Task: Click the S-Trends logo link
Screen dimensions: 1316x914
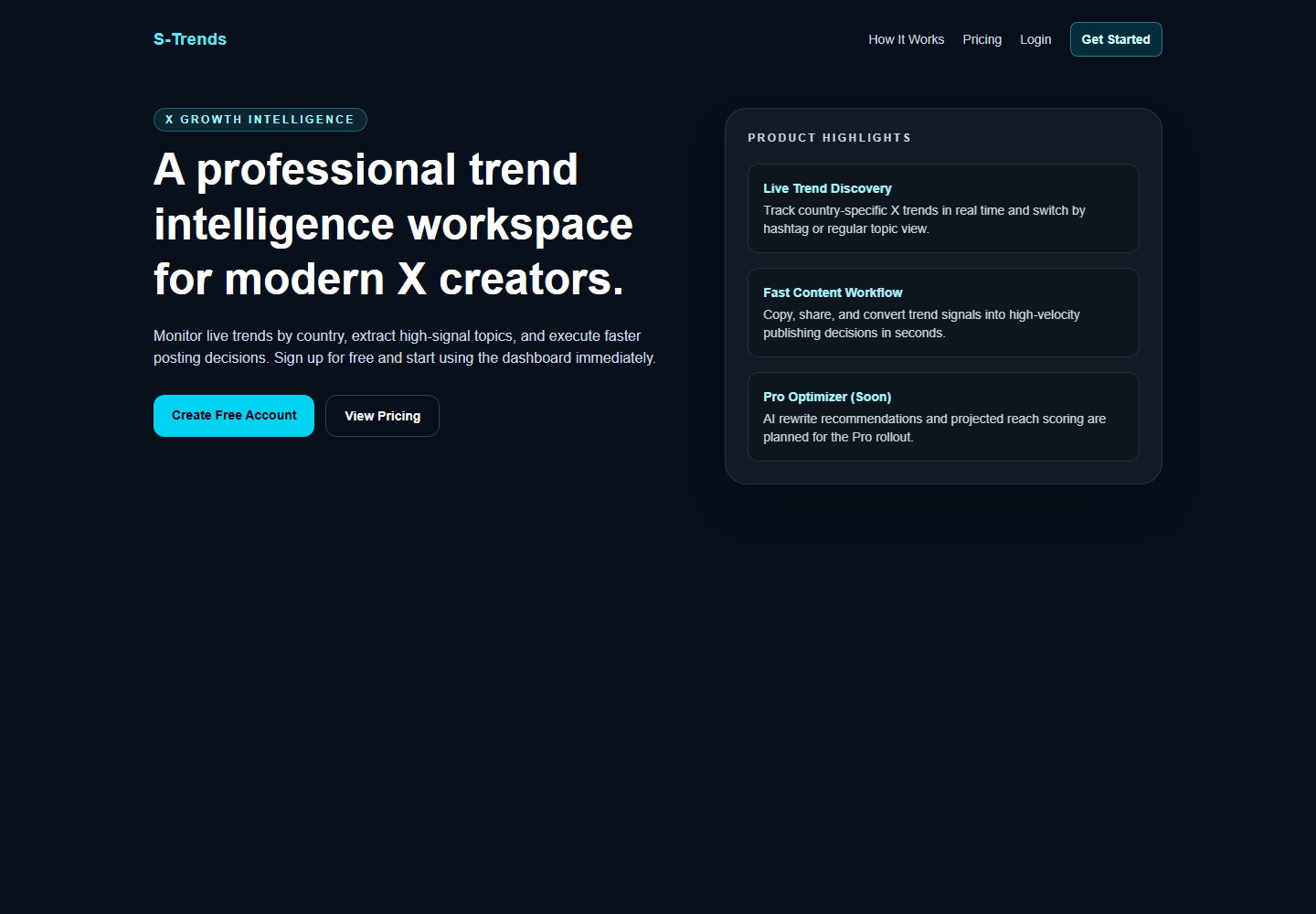Action: click(190, 39)
